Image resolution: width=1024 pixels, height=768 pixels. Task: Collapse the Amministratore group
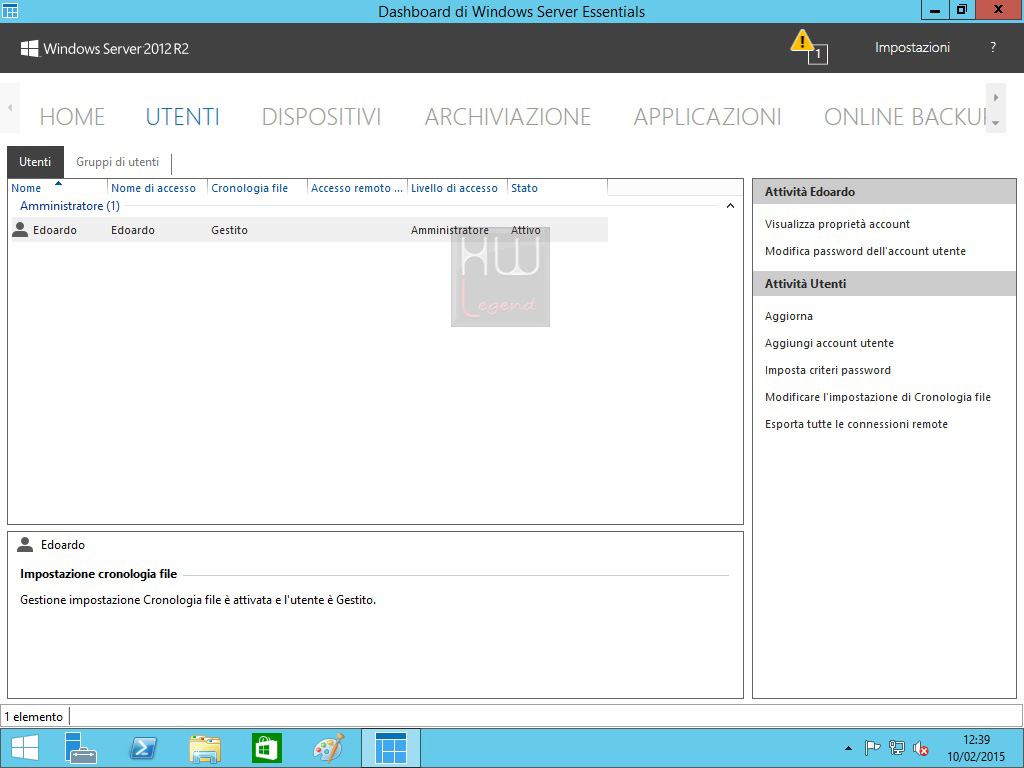[730, 206]
